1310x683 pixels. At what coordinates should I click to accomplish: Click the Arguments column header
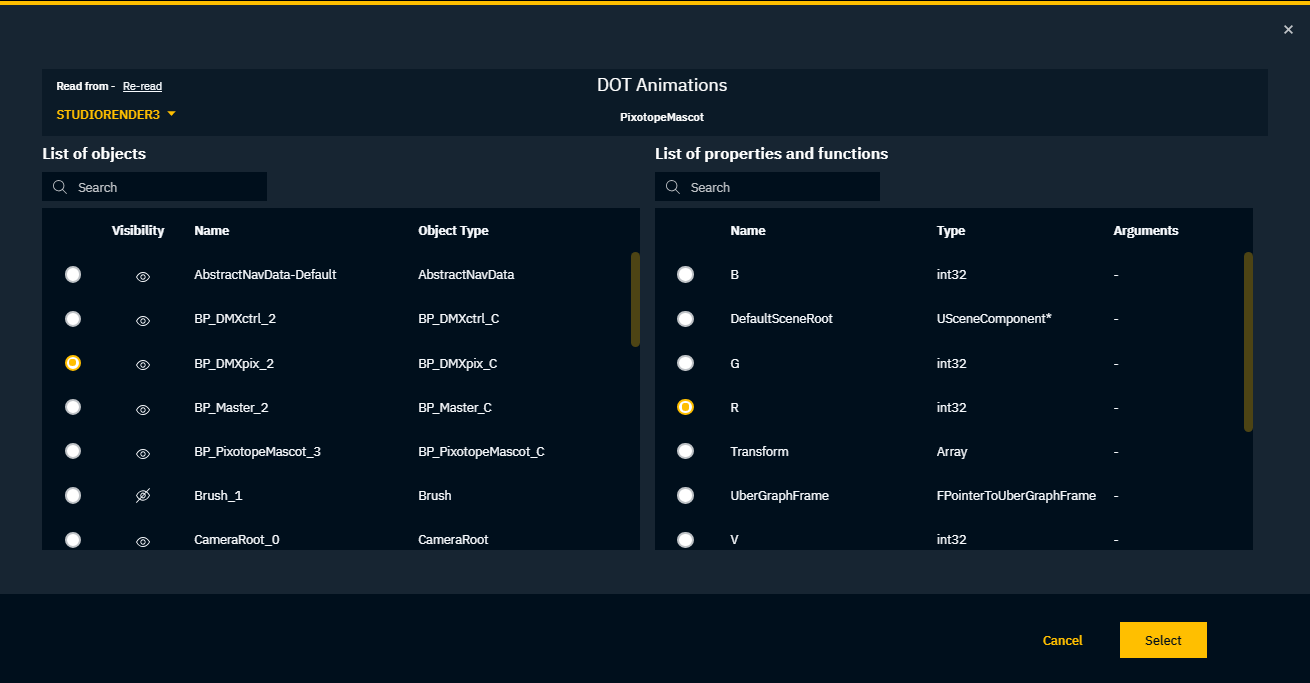coord(1145,230)
